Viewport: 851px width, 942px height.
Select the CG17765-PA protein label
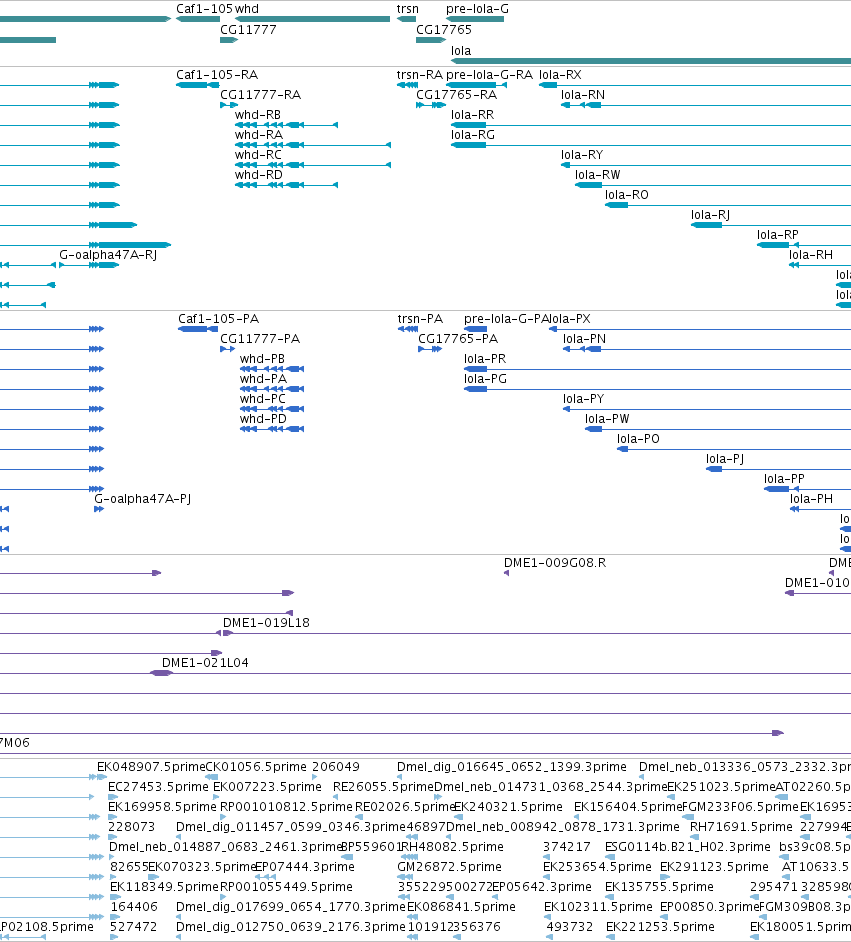[x=458, y=338]
